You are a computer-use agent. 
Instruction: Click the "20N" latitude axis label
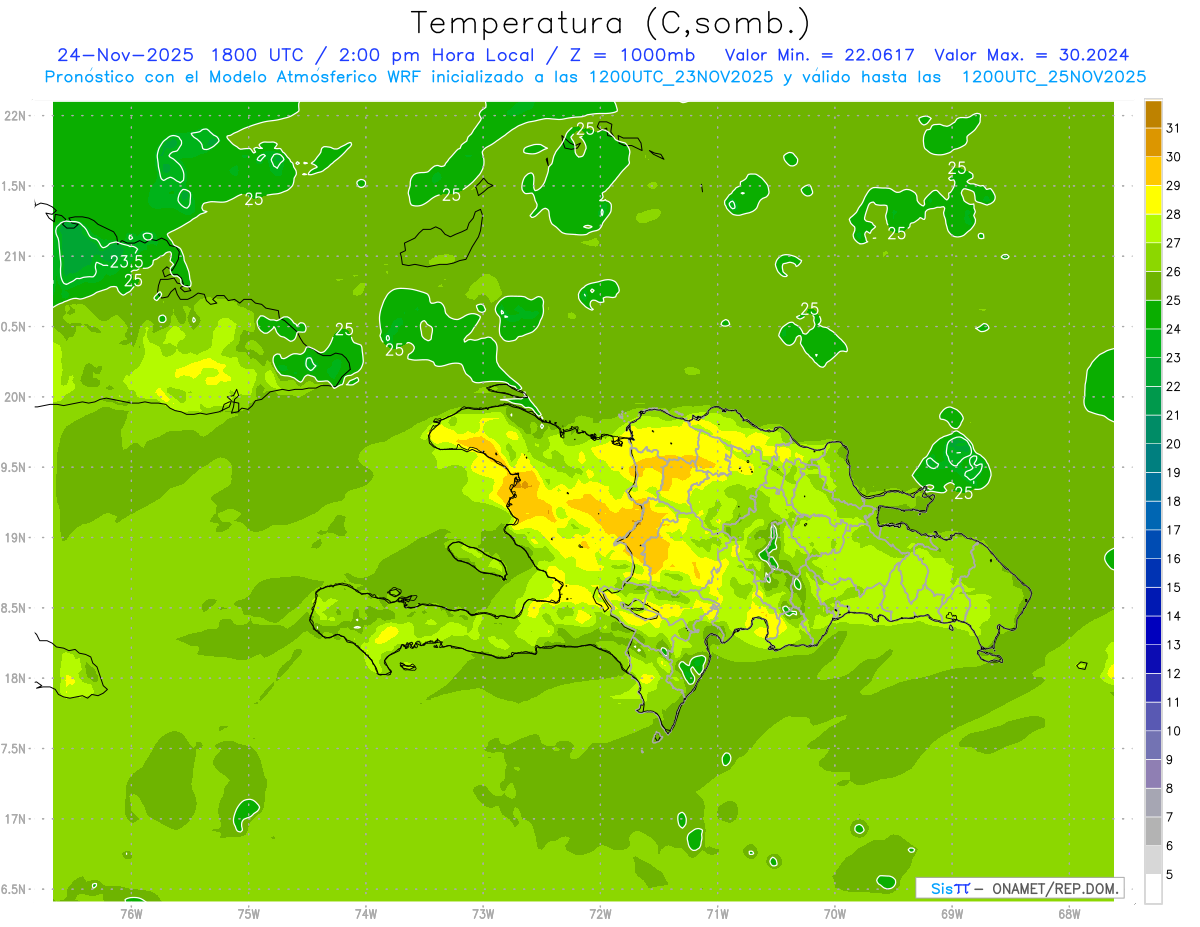(x=15, y=397)
